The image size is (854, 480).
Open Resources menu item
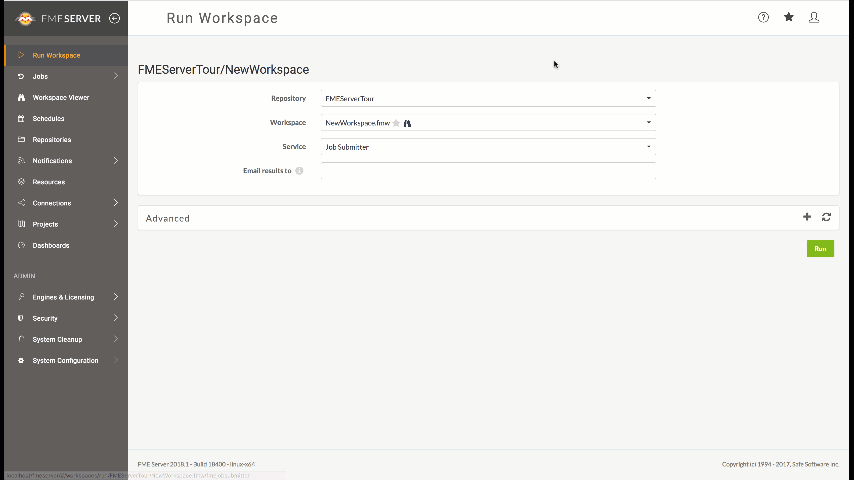tap(66, 182)
